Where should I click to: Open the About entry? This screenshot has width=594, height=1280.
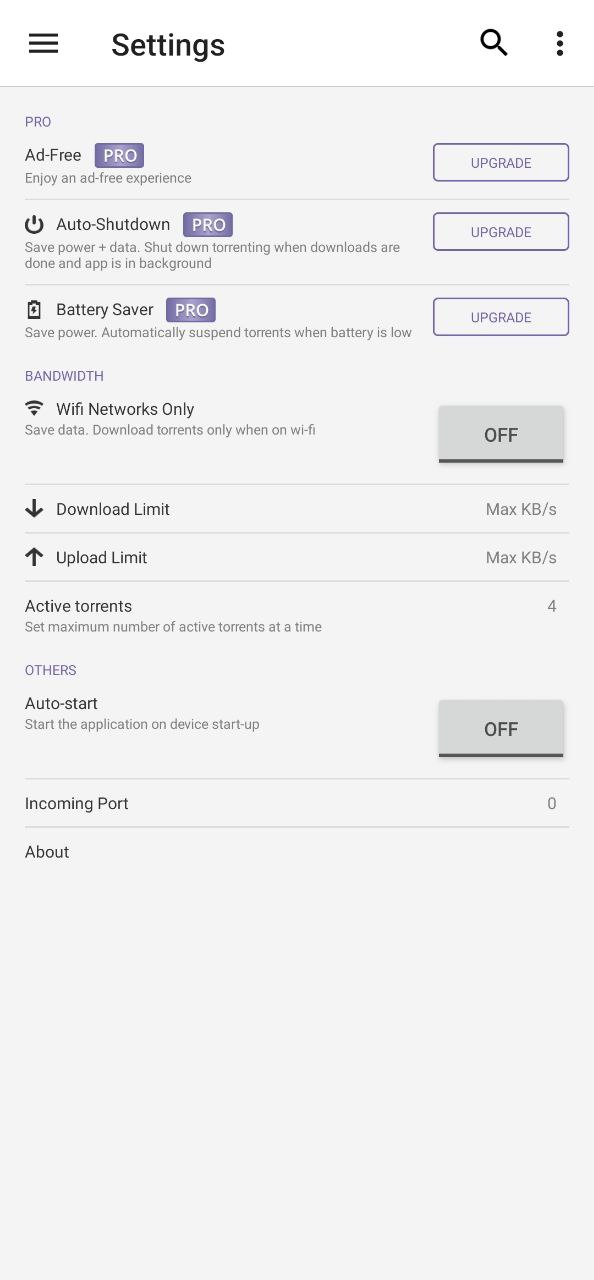[297, 852]
